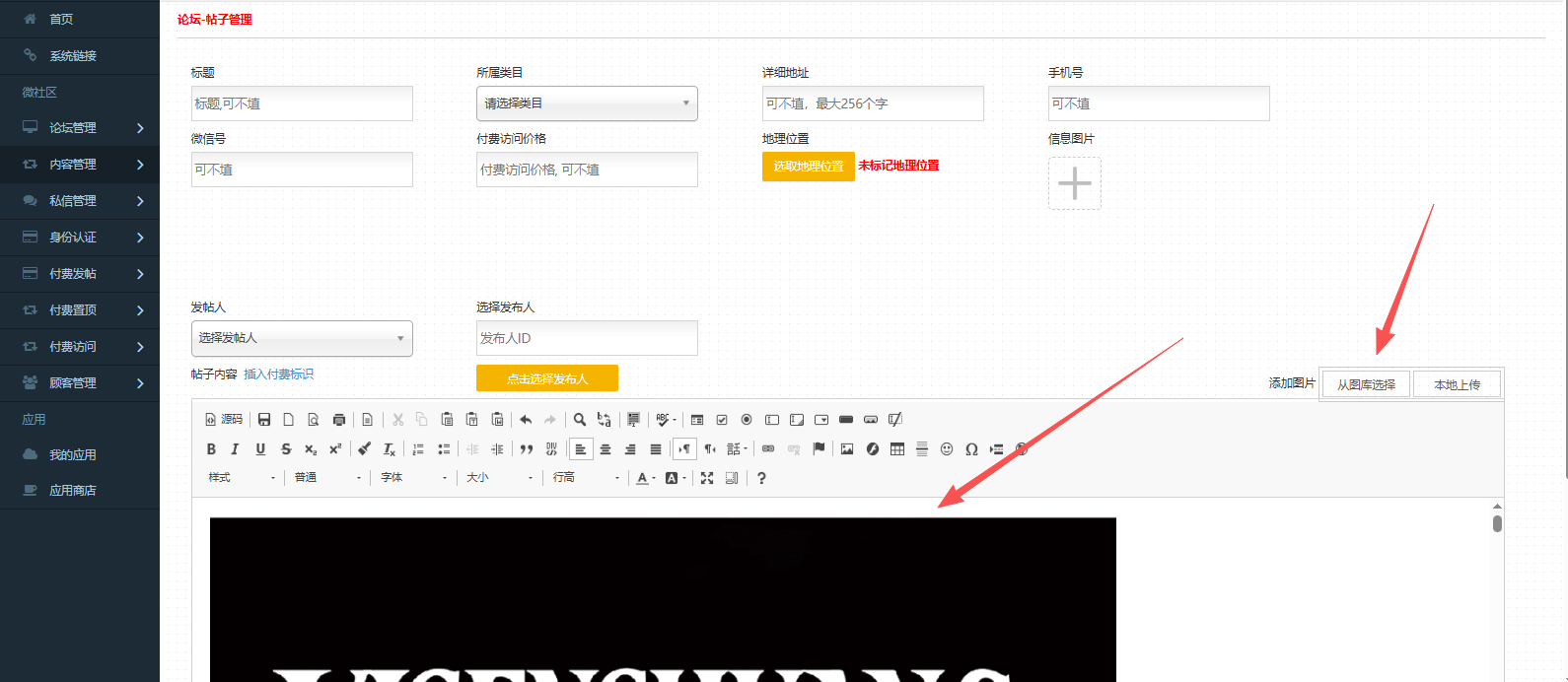The height and width of the screenshot is (682, 1568).
Task: Insert special character with the Omega icon
Action: coord(971,449)
